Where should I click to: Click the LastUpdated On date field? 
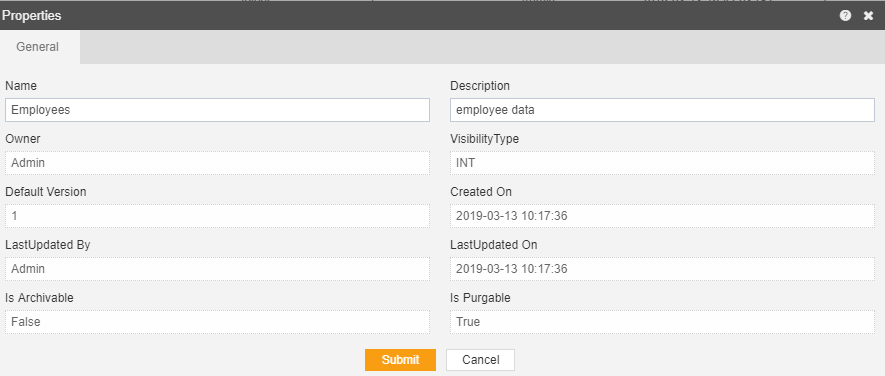tap(662, 269)
